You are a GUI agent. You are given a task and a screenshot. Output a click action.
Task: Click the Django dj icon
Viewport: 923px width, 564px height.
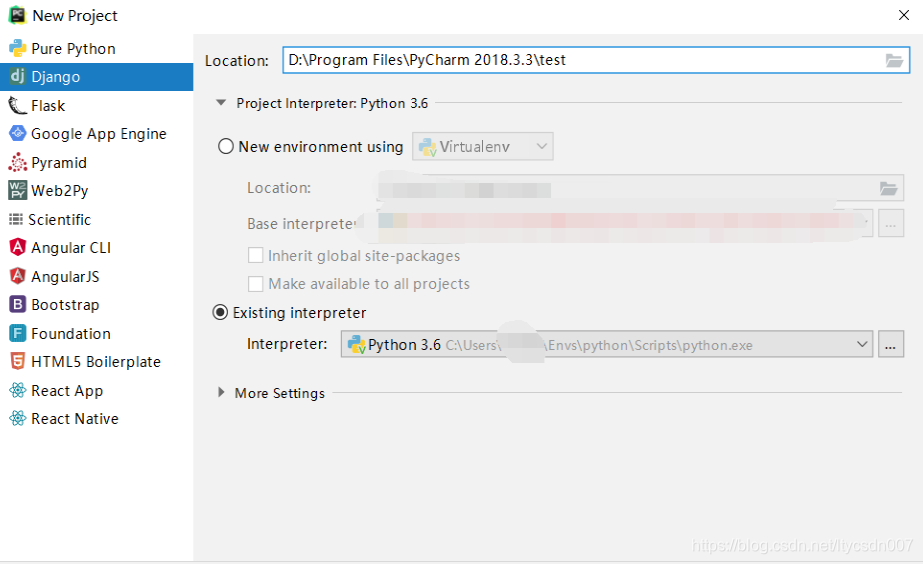pyautogui.click(x=18, y=77)
